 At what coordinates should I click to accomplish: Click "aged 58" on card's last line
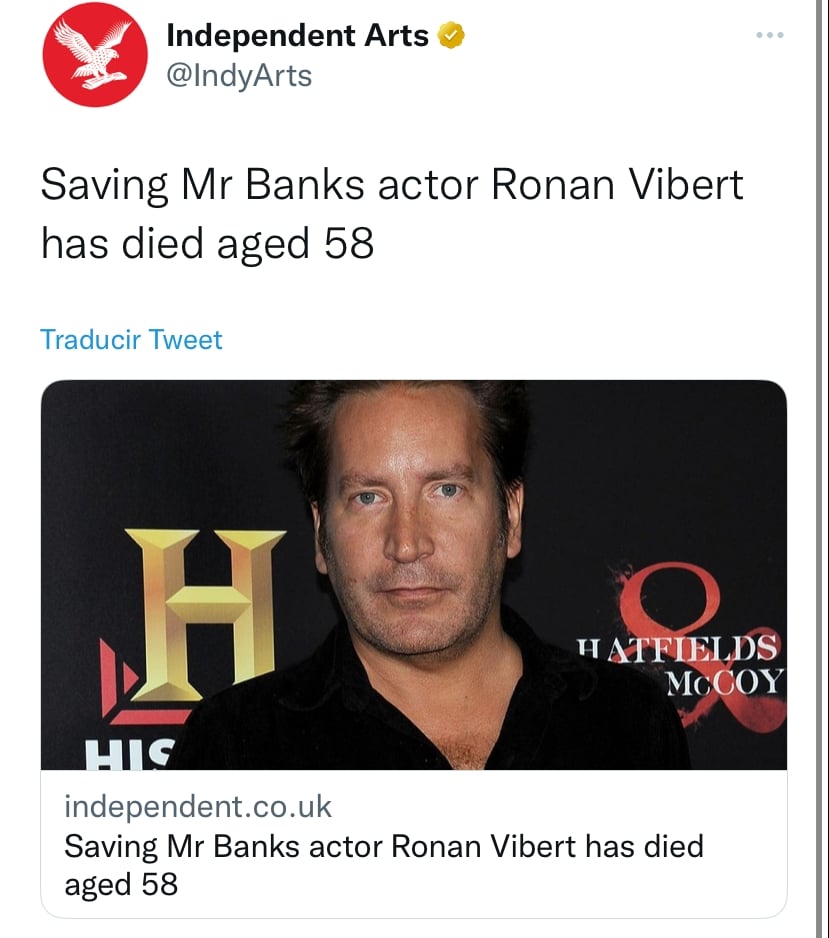click(x=121, y=885)
